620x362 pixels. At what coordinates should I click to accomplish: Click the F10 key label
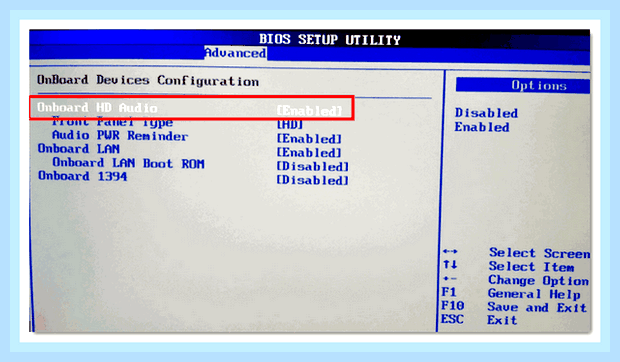coord(453,305)
